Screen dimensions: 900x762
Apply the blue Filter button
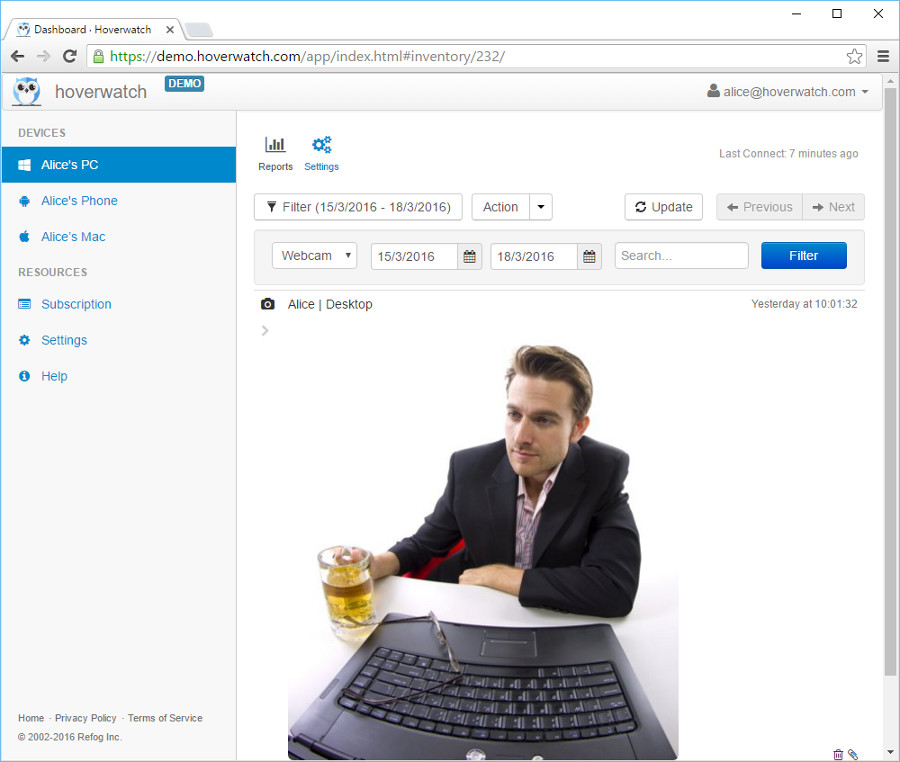point(804,256)
